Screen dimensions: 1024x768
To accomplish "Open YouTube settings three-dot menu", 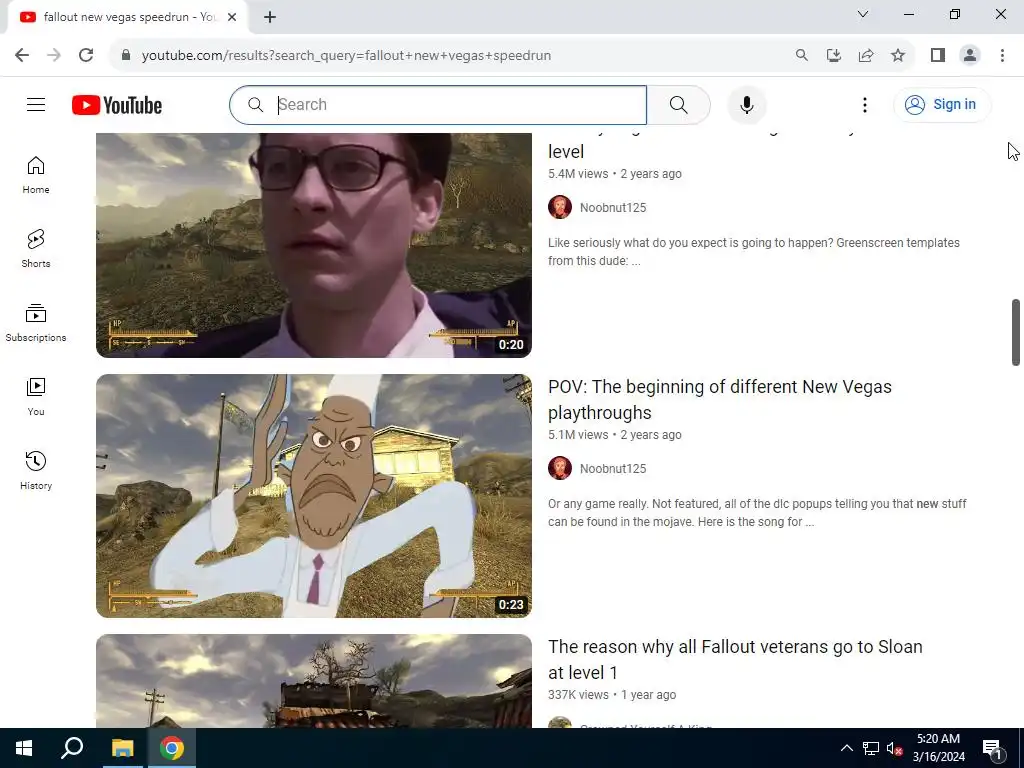I will click(x=865, y=104).
